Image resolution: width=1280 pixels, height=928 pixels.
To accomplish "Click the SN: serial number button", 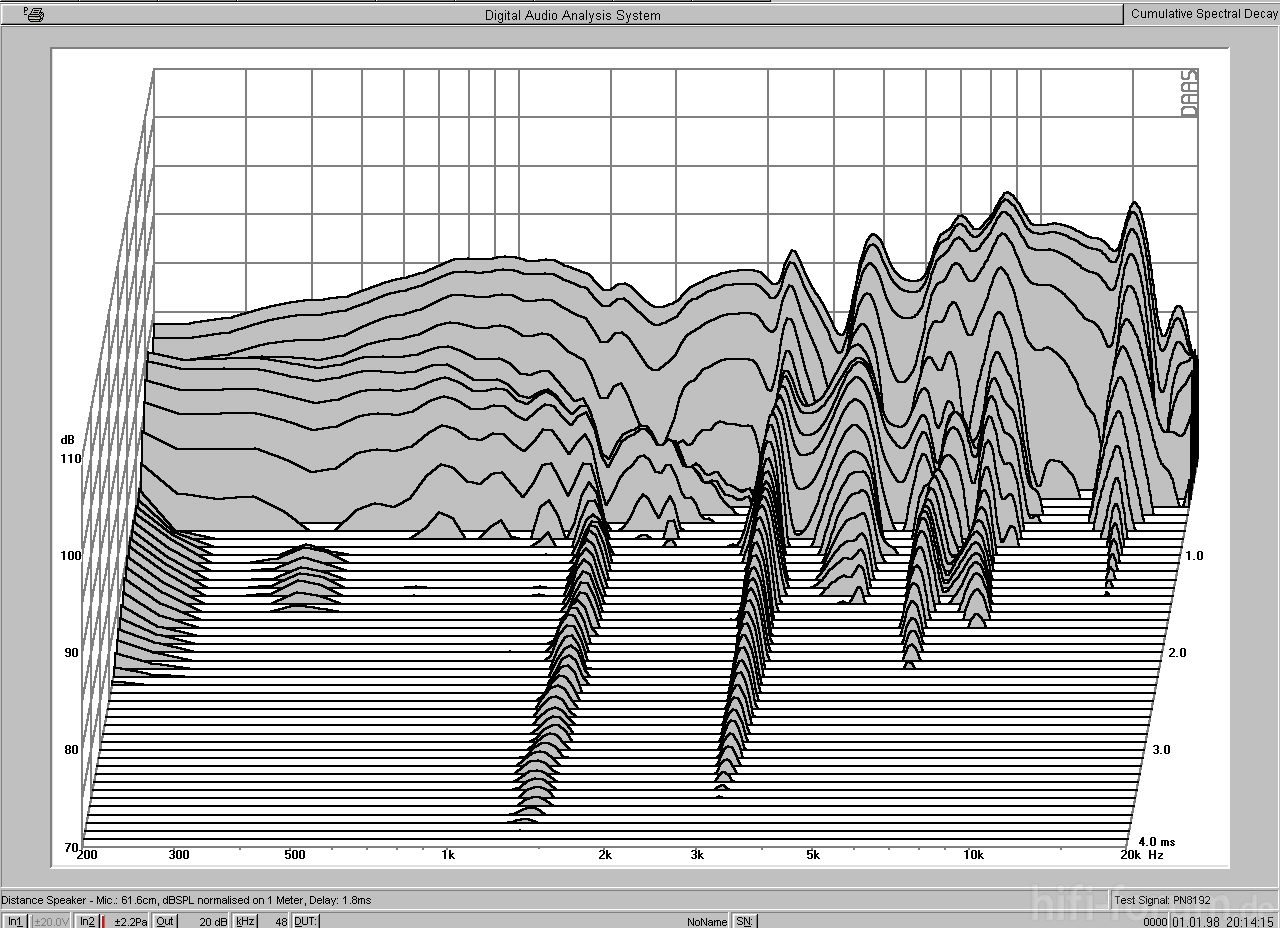I will [x=745, y=921].
